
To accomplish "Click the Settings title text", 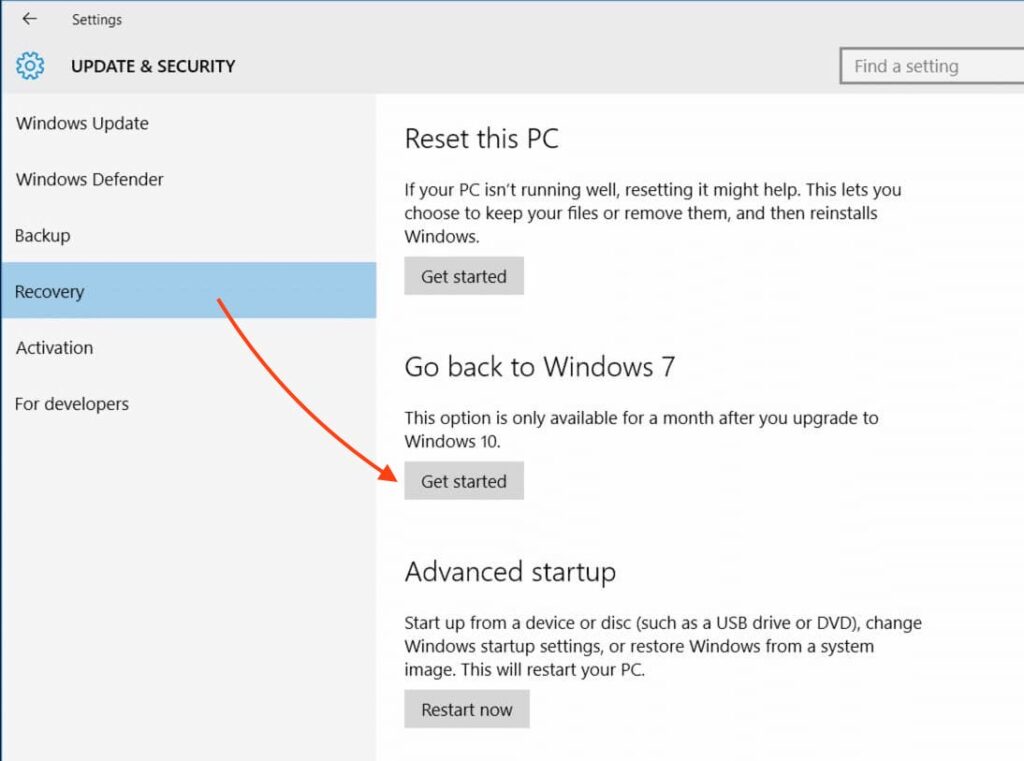I will tap(97, 20).
